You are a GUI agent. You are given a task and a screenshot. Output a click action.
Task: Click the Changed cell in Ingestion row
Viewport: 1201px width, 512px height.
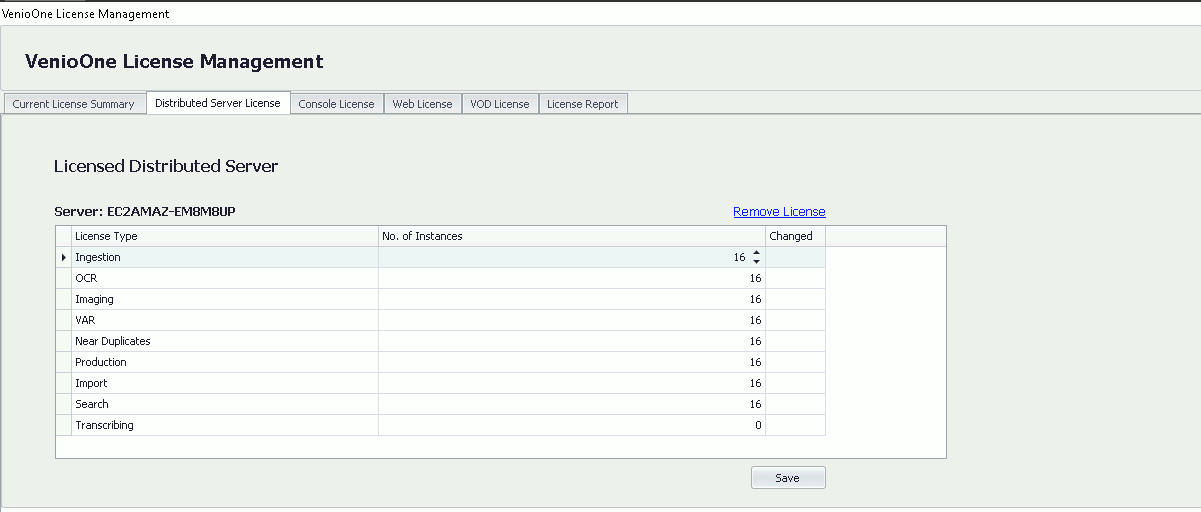[x=795, y=257]
